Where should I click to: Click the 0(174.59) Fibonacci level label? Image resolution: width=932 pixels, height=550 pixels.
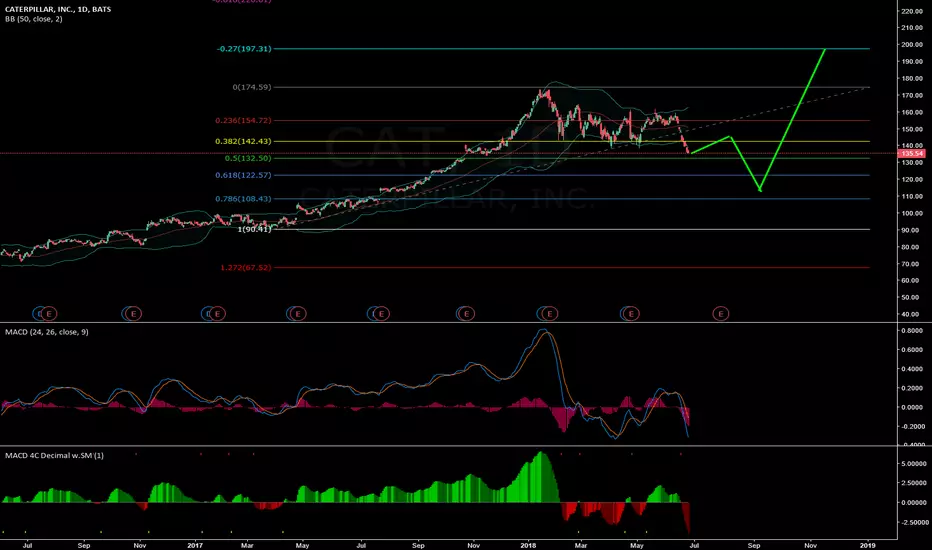click(251, 87)
